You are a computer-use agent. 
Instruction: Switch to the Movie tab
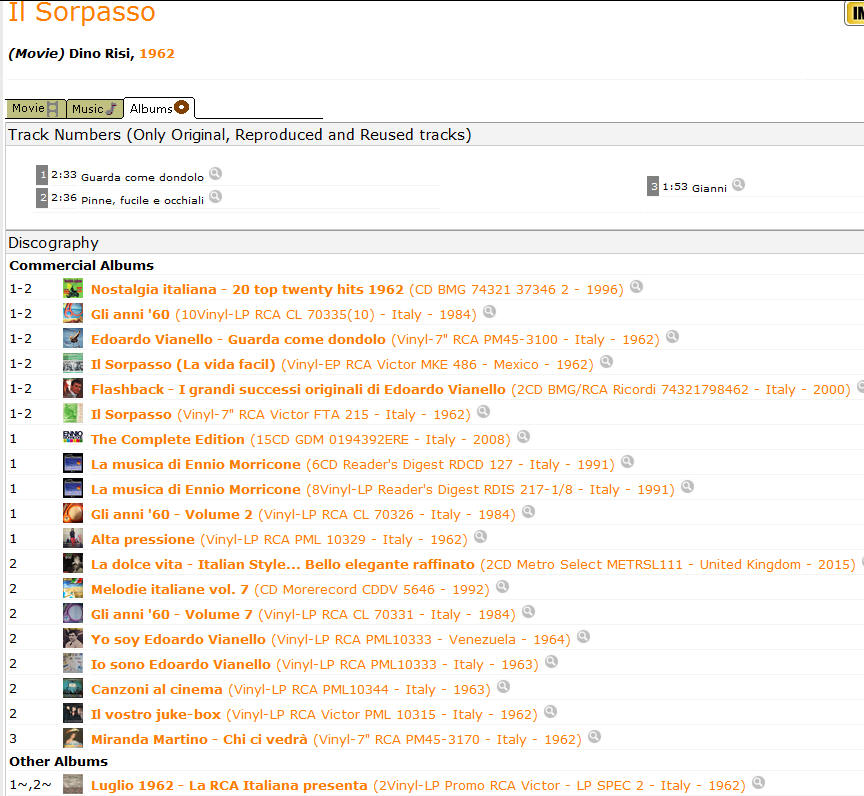pyautogui.click(x=35, y=109)
